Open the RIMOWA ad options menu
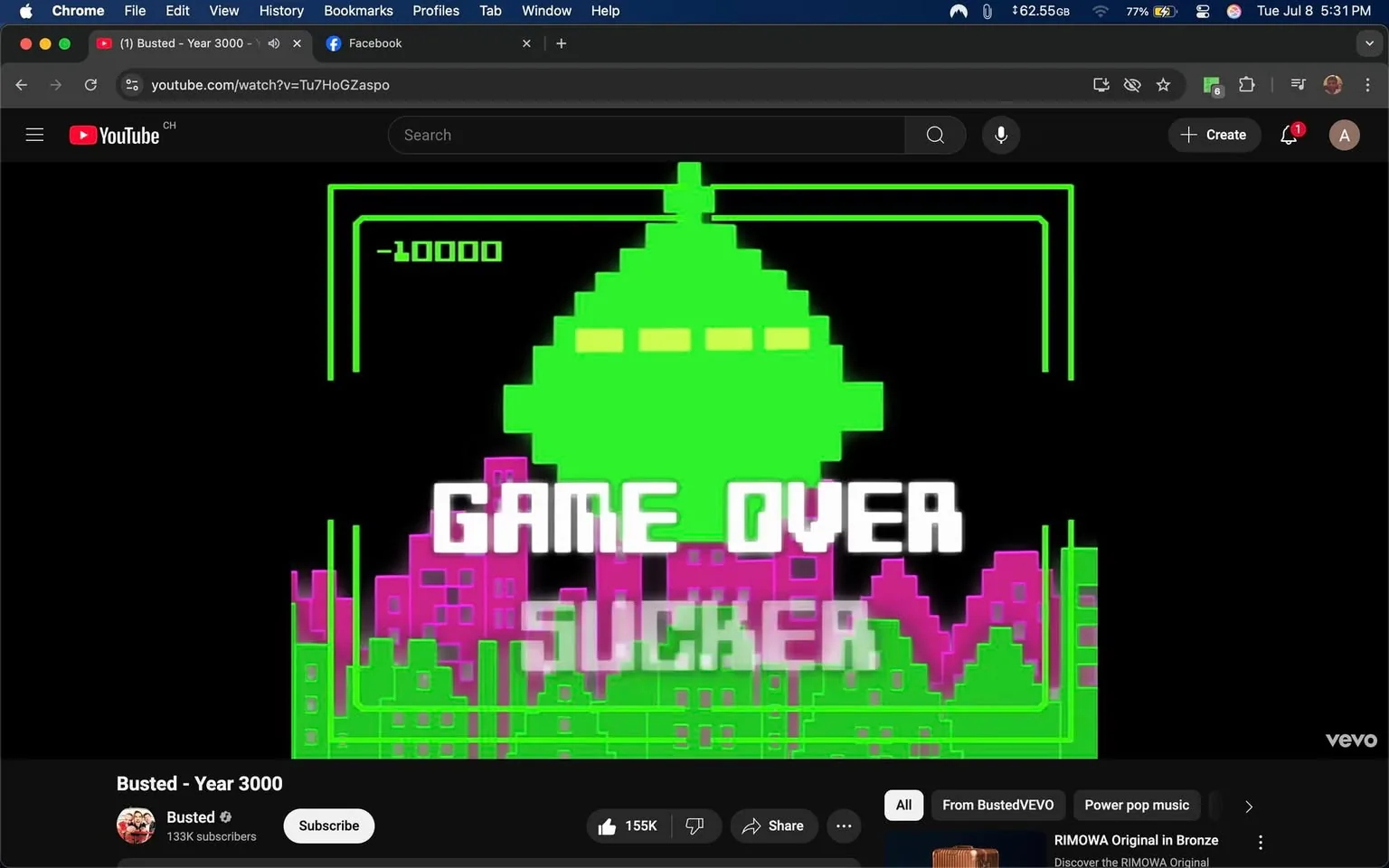1389x868 pixels. [1260, 842]
